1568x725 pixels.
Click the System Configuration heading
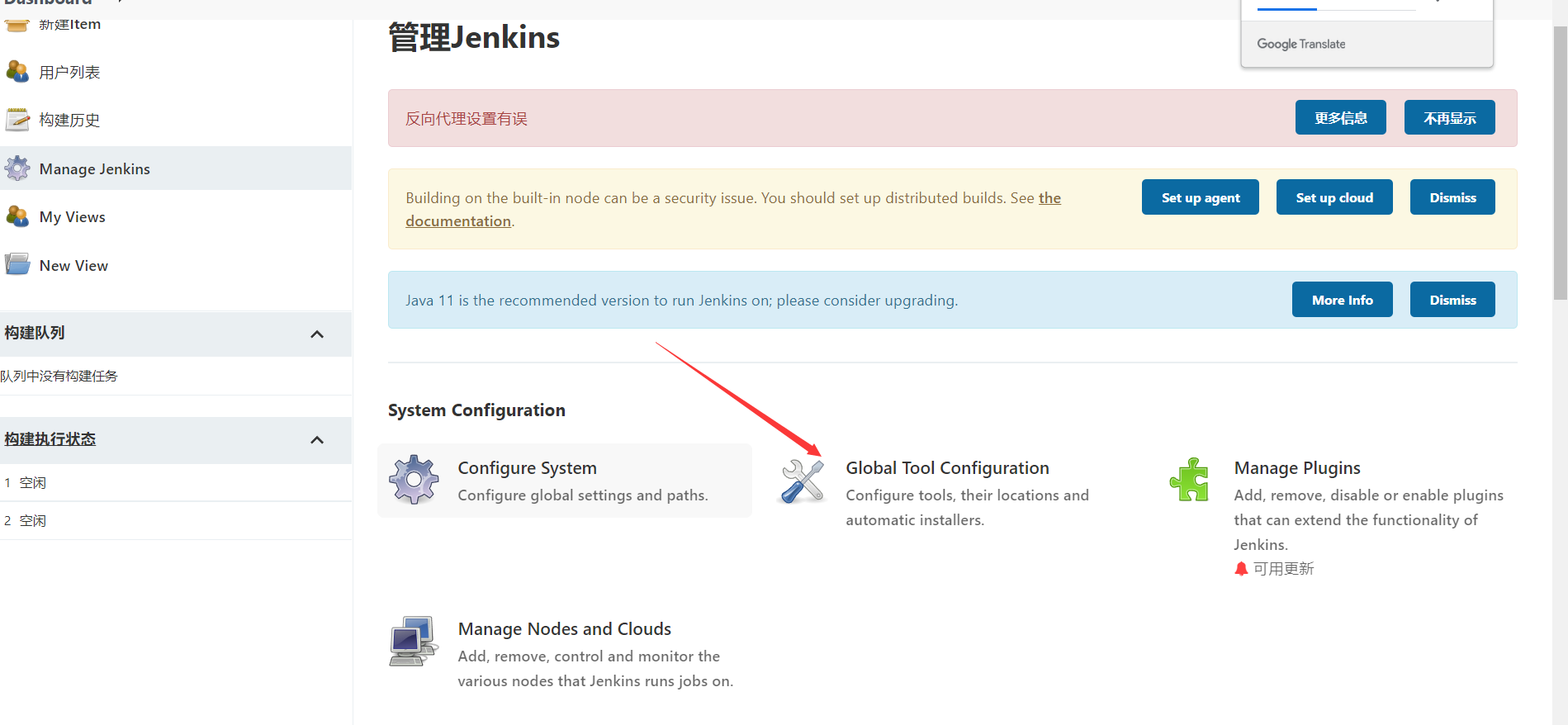point(476,410)
